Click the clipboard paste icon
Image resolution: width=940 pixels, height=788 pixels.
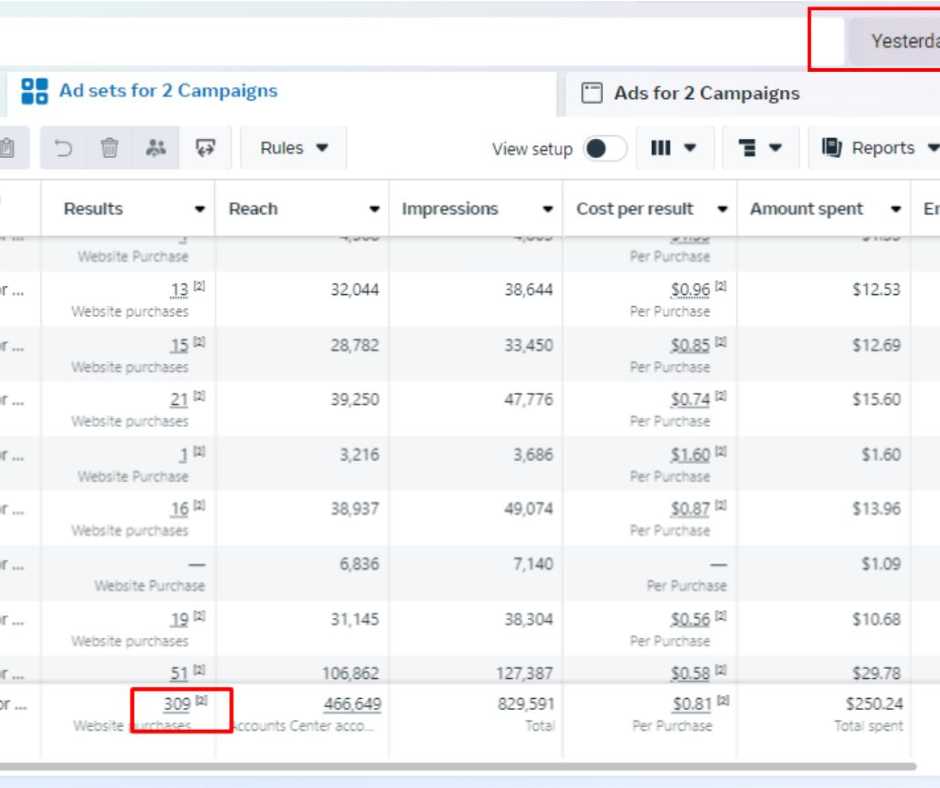click(7, 148)
